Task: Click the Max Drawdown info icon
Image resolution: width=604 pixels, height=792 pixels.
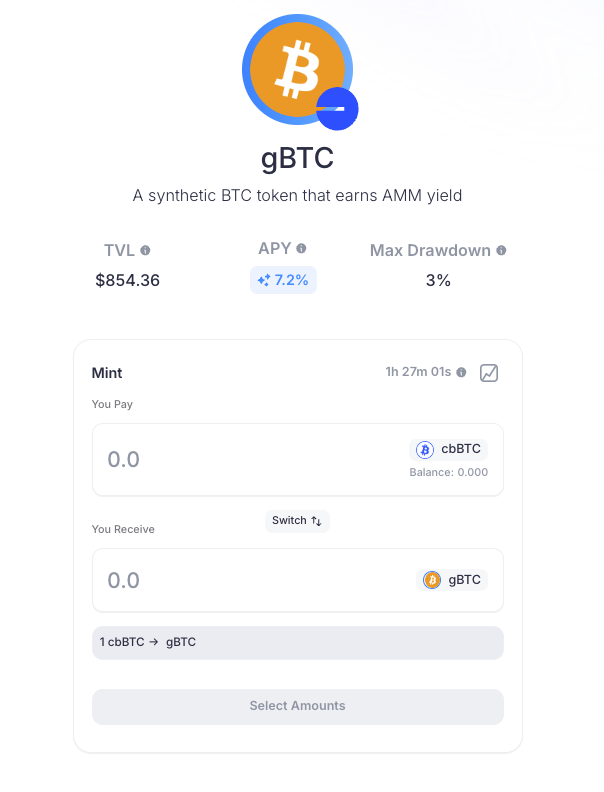Action: (501, 250)
